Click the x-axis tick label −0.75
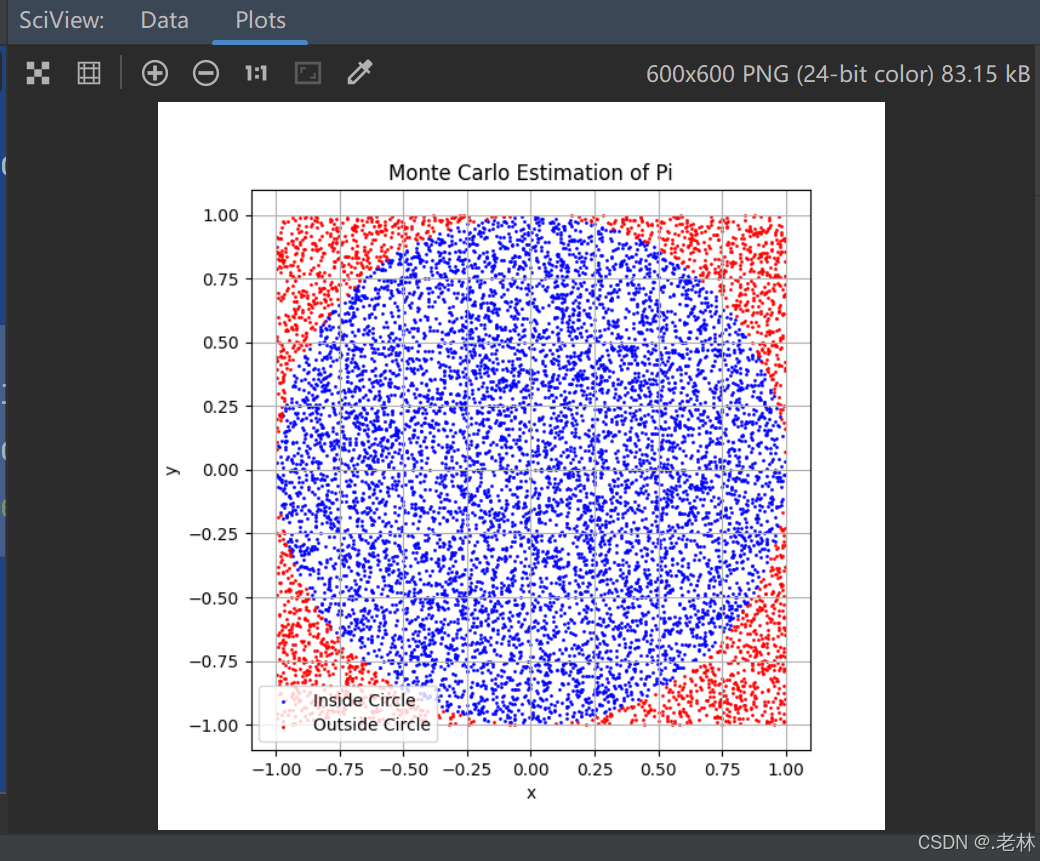 [340, 769]
